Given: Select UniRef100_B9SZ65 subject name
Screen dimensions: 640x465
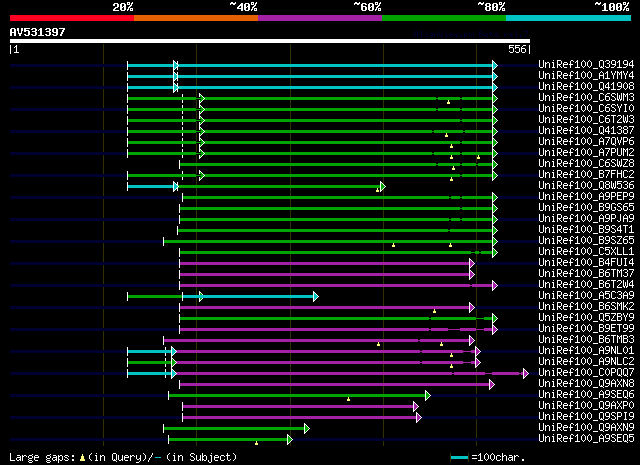Looking at the screenshot, I should (586, 241).
